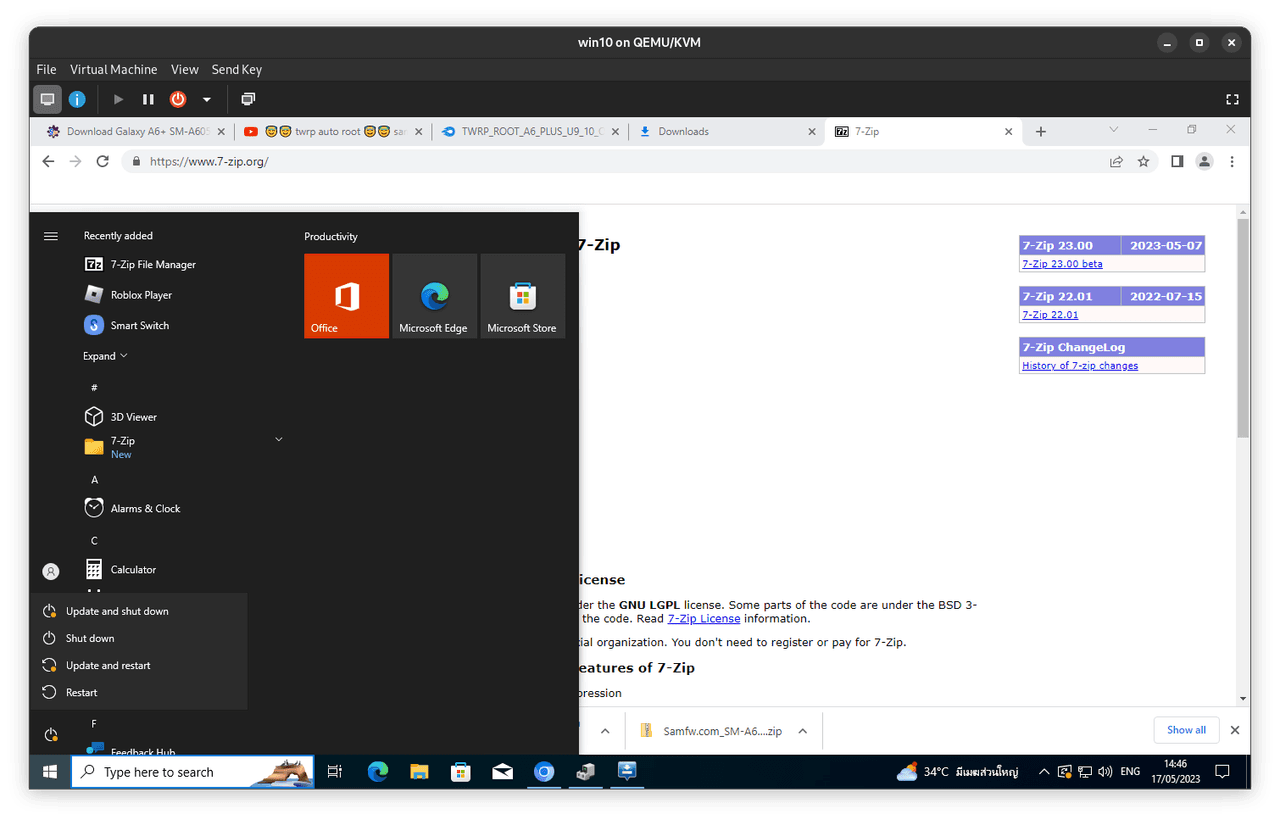Image resolution: width=1280 pixels, height=821 pixels.
Task: Open the 7-Zip 23.00 beta link
Action: click(1062, 264)
